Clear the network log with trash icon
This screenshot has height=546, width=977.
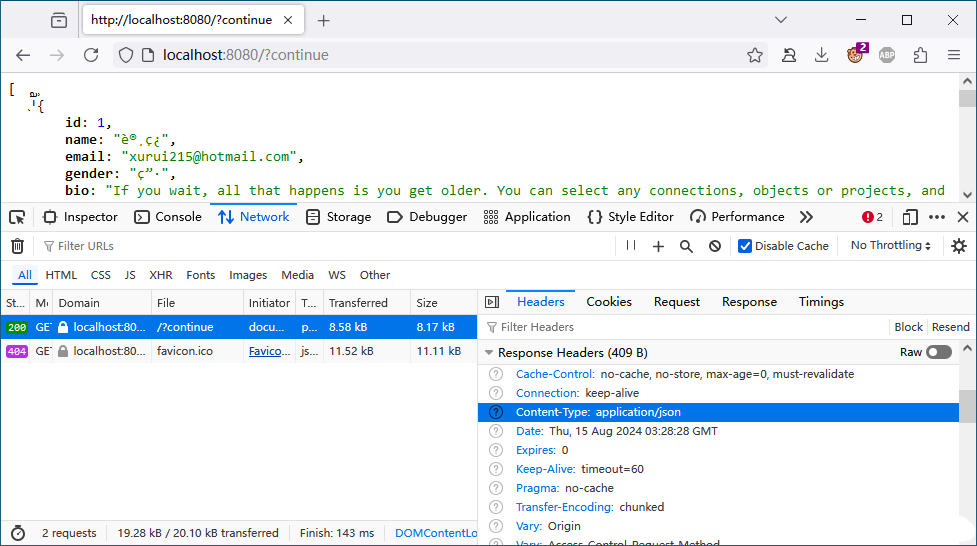tap(17, 246)
